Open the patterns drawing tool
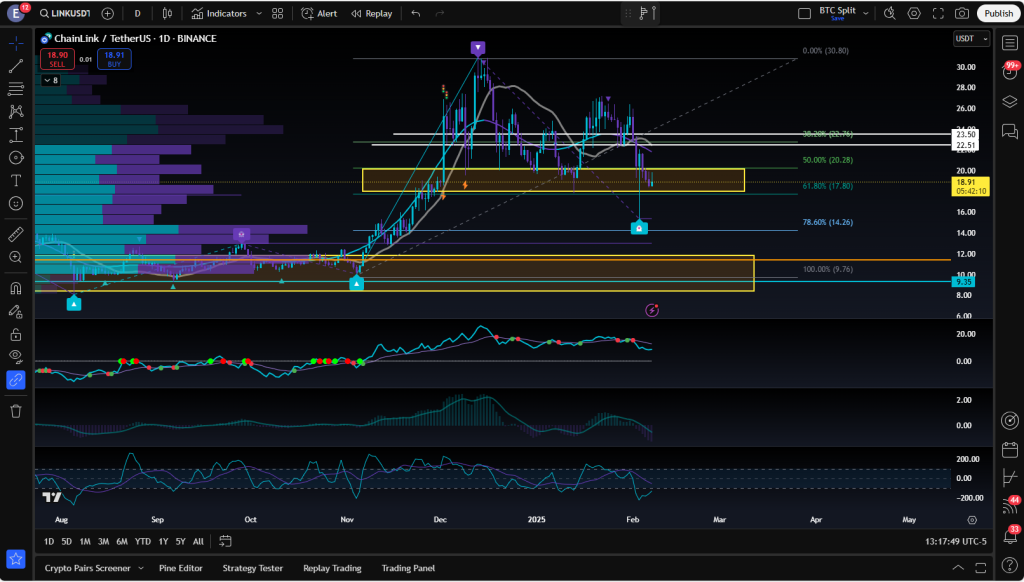Viewport: 1024px width, 582px height. pyautogui.click(x=16, y=112)
